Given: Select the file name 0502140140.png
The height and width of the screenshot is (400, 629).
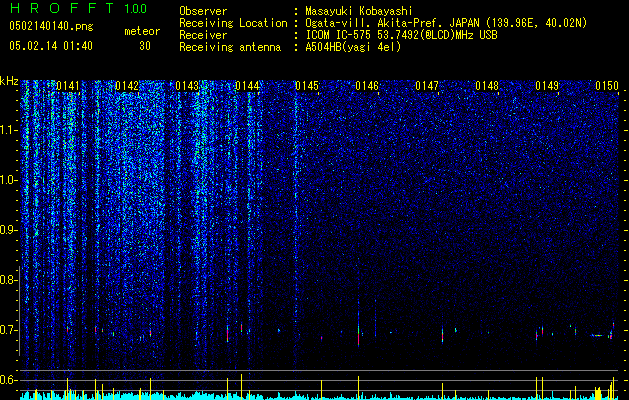Looking at the screenshot, I should pyautogui.click(x=51, y=26).
